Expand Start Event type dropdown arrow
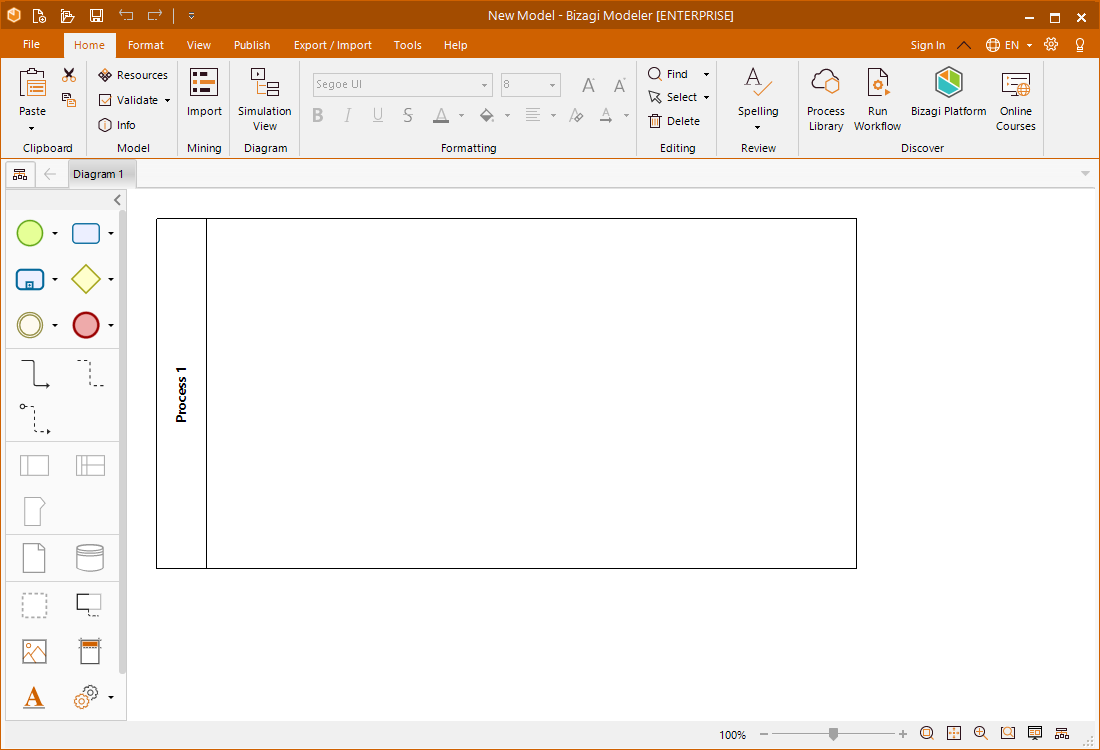Image resolution: width=1100 pixels, height=750 pixels. click(x=55, y=233)
